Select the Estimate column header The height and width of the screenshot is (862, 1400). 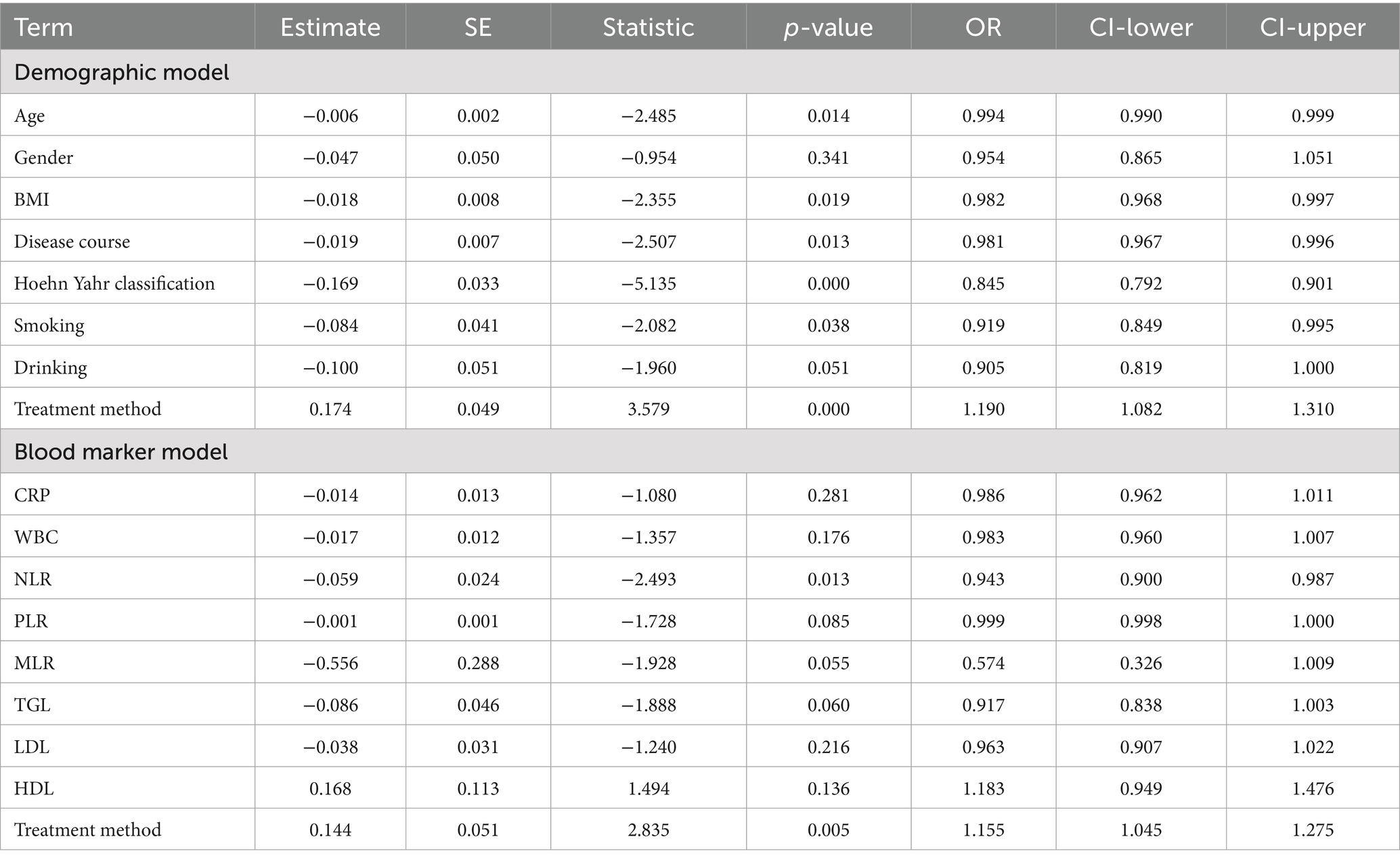[x=330, y=27]
